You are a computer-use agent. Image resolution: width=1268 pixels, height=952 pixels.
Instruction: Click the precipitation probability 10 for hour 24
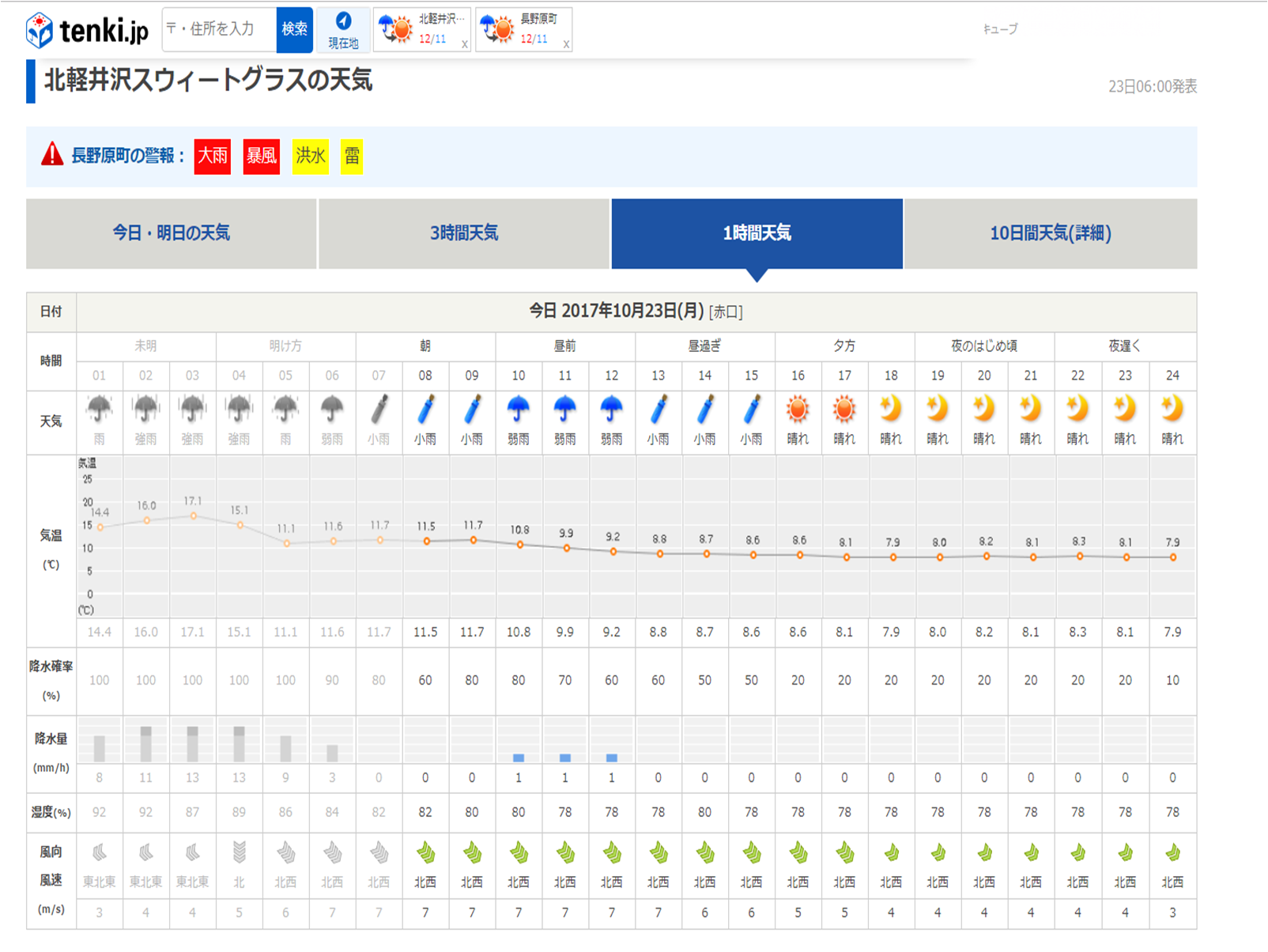point(1172,680)
